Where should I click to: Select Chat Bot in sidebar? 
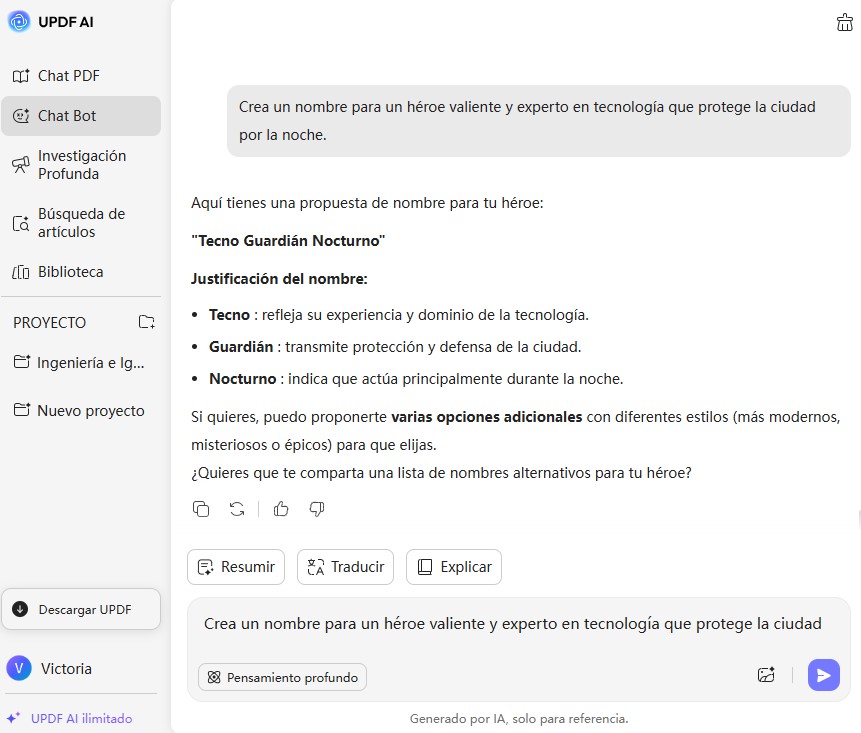[67, 116]
